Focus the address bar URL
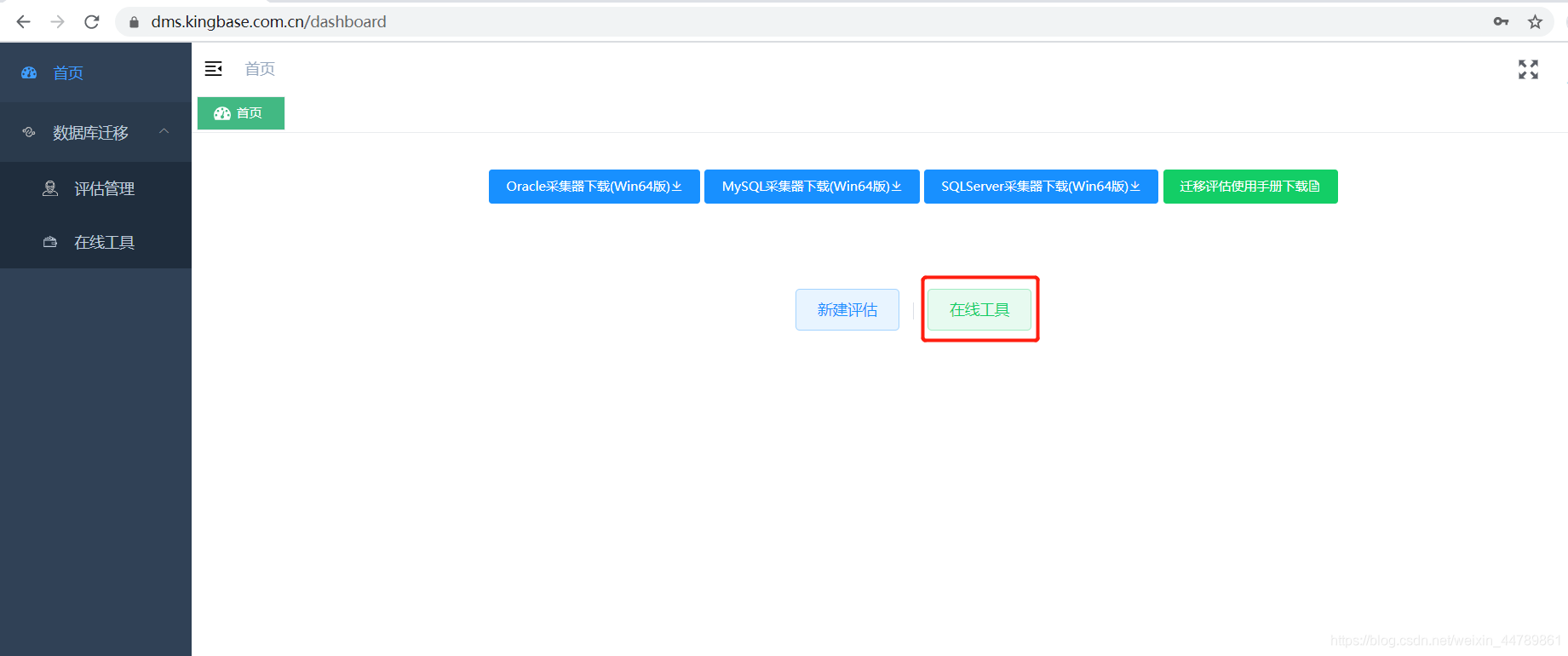This screenshot has height=656, width=1568. point(268,22)
